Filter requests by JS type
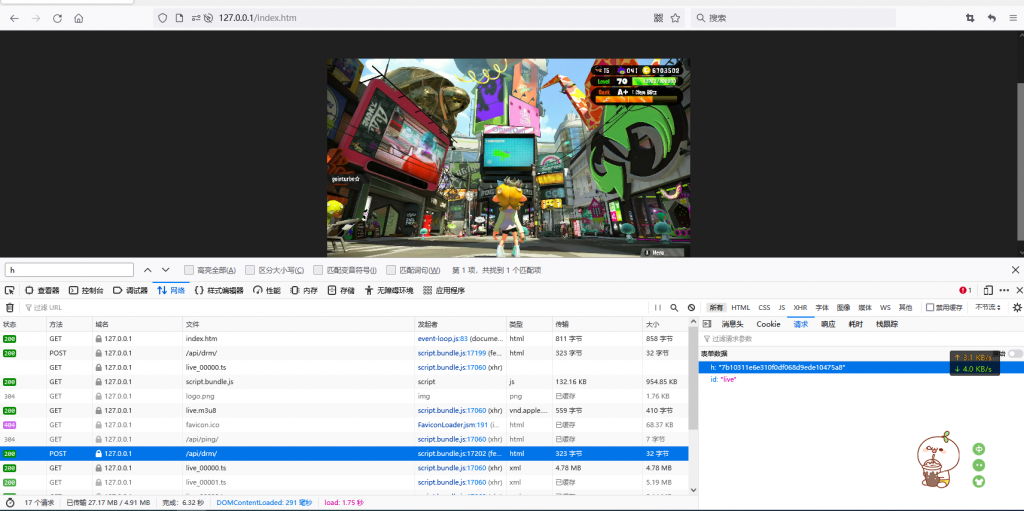This screenshot has width=1024, height=511. [782, 308]
